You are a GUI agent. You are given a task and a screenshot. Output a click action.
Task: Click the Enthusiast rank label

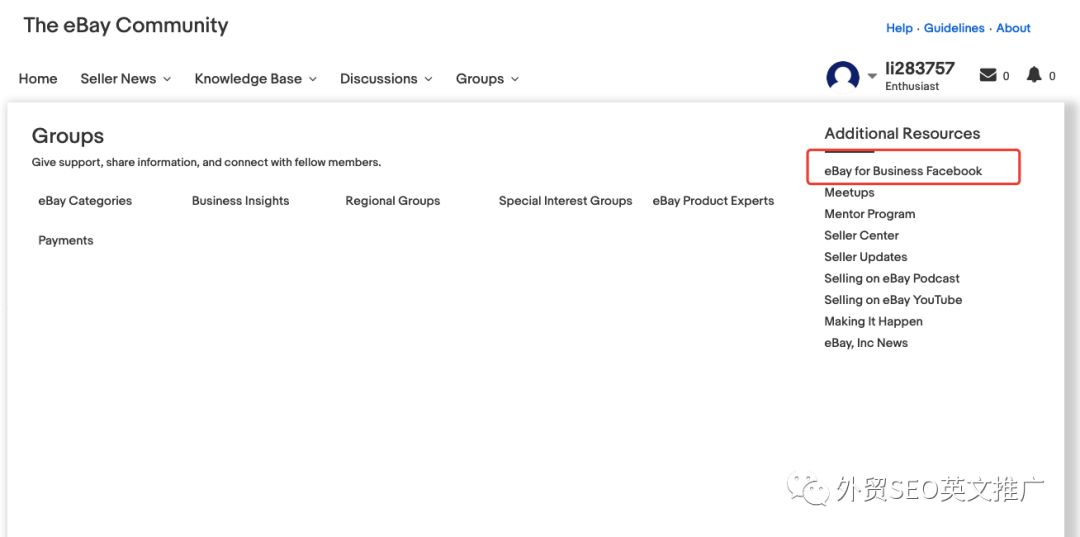pos(912,87)
